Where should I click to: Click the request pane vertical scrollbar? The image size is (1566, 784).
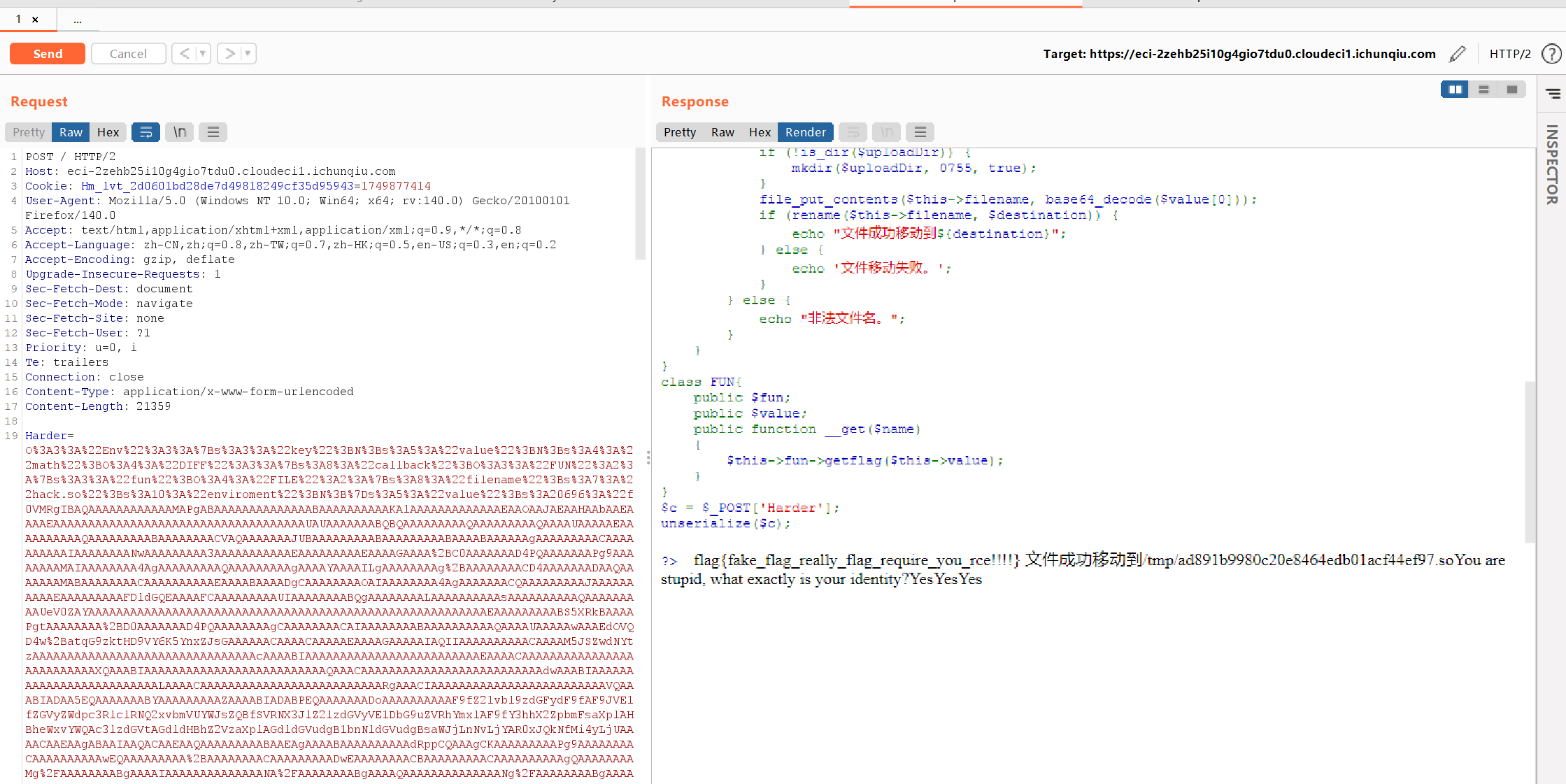[640, 204]
